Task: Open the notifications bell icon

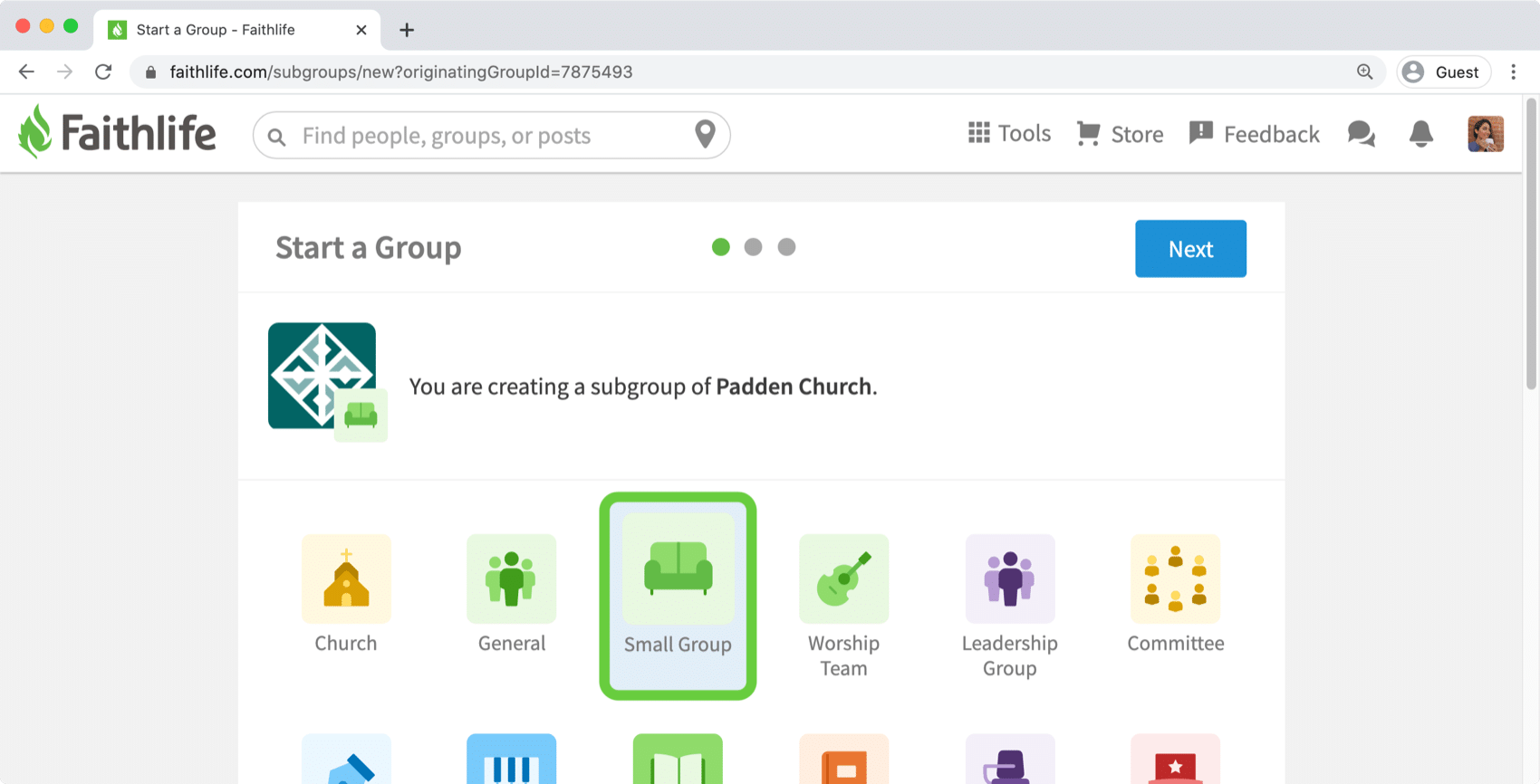Action: pos(1421,134)
